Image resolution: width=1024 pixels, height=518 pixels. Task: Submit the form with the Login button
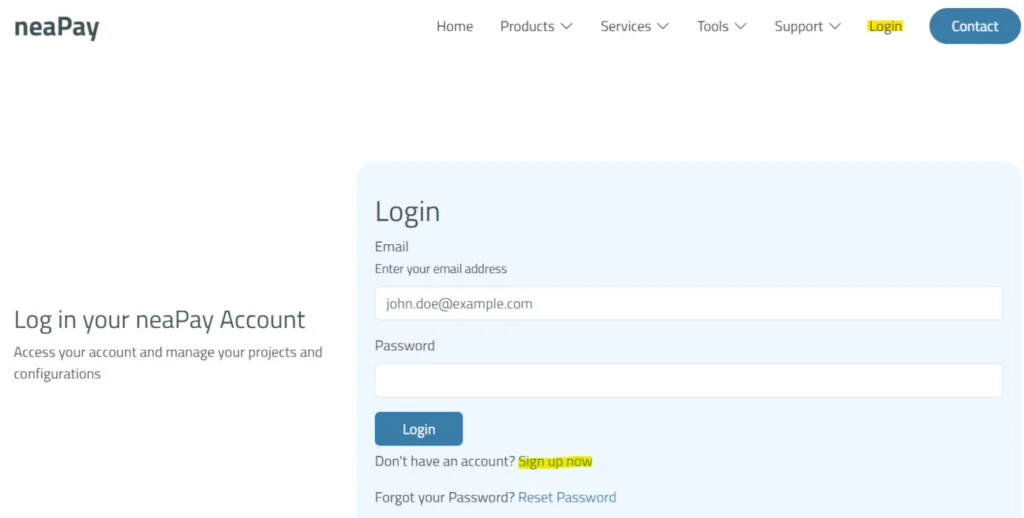pos(418,429)
